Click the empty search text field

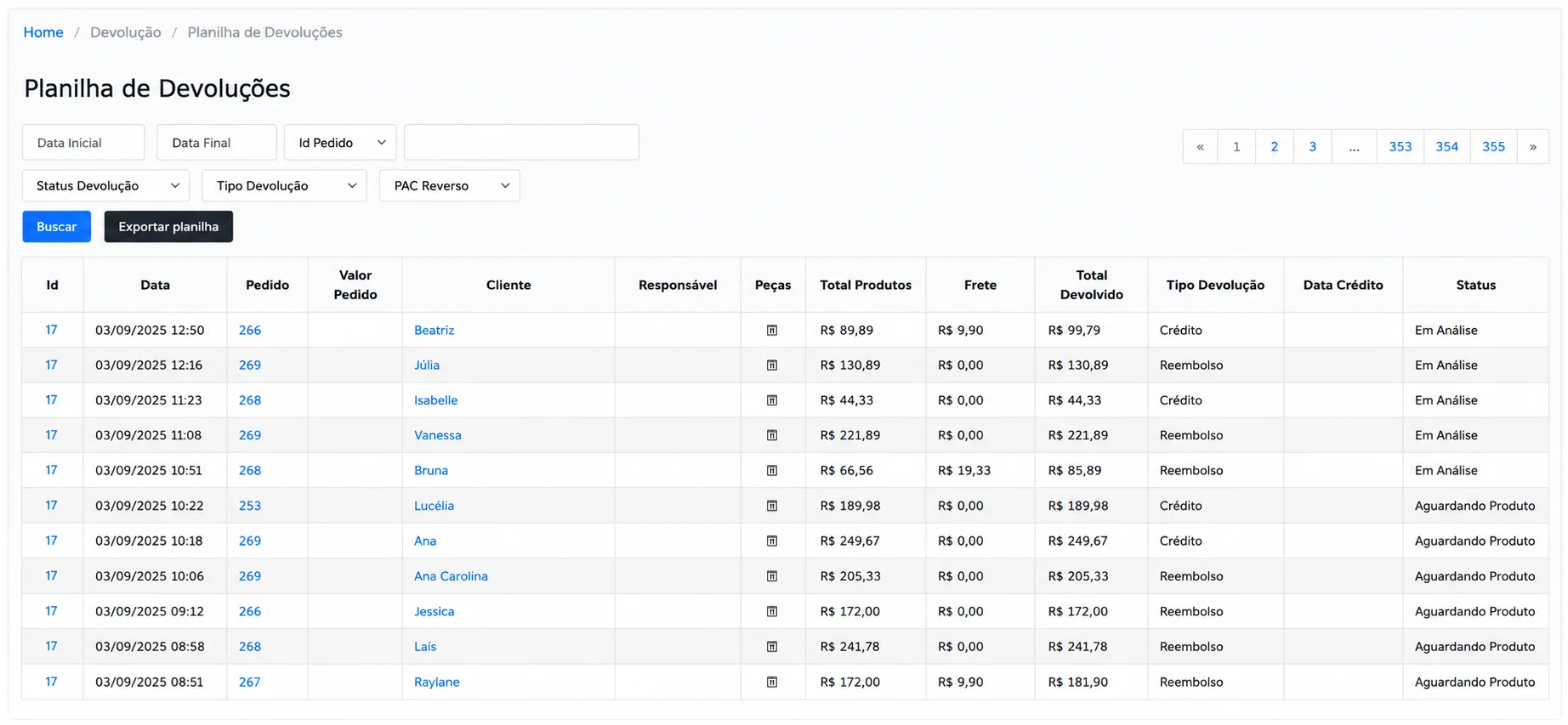click(521, 143)
